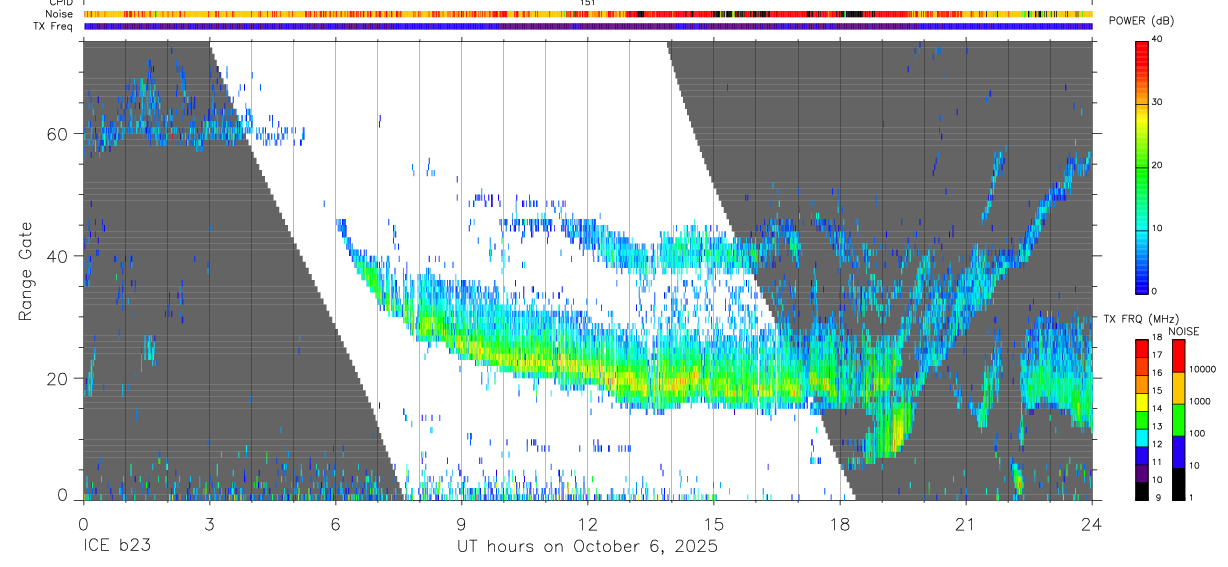Click Range Gate tick label '20'
The width and height of the screenshot is (1228, 567).
58,378
